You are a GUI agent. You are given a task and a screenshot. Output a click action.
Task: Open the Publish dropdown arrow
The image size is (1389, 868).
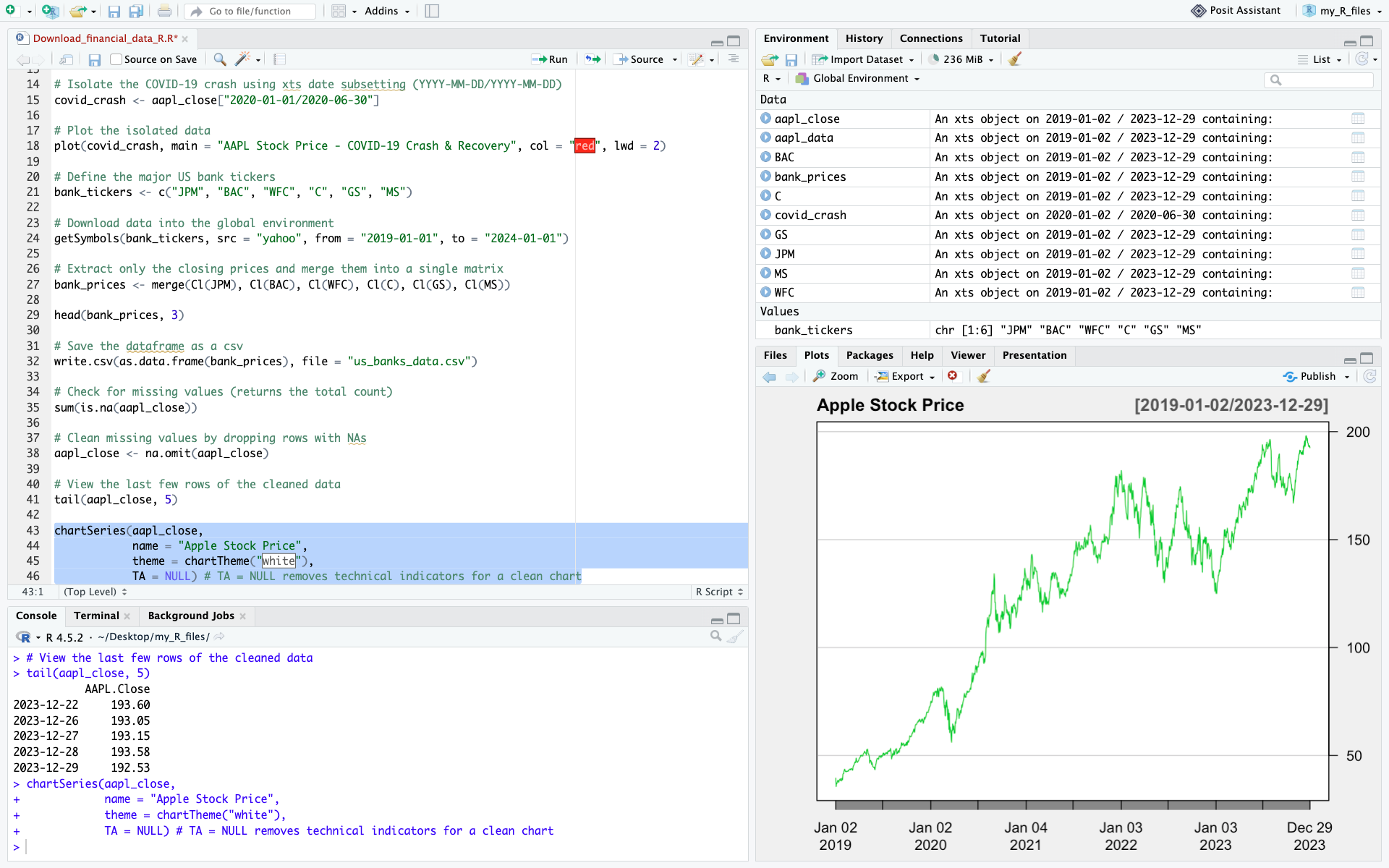coord(1347,376)
